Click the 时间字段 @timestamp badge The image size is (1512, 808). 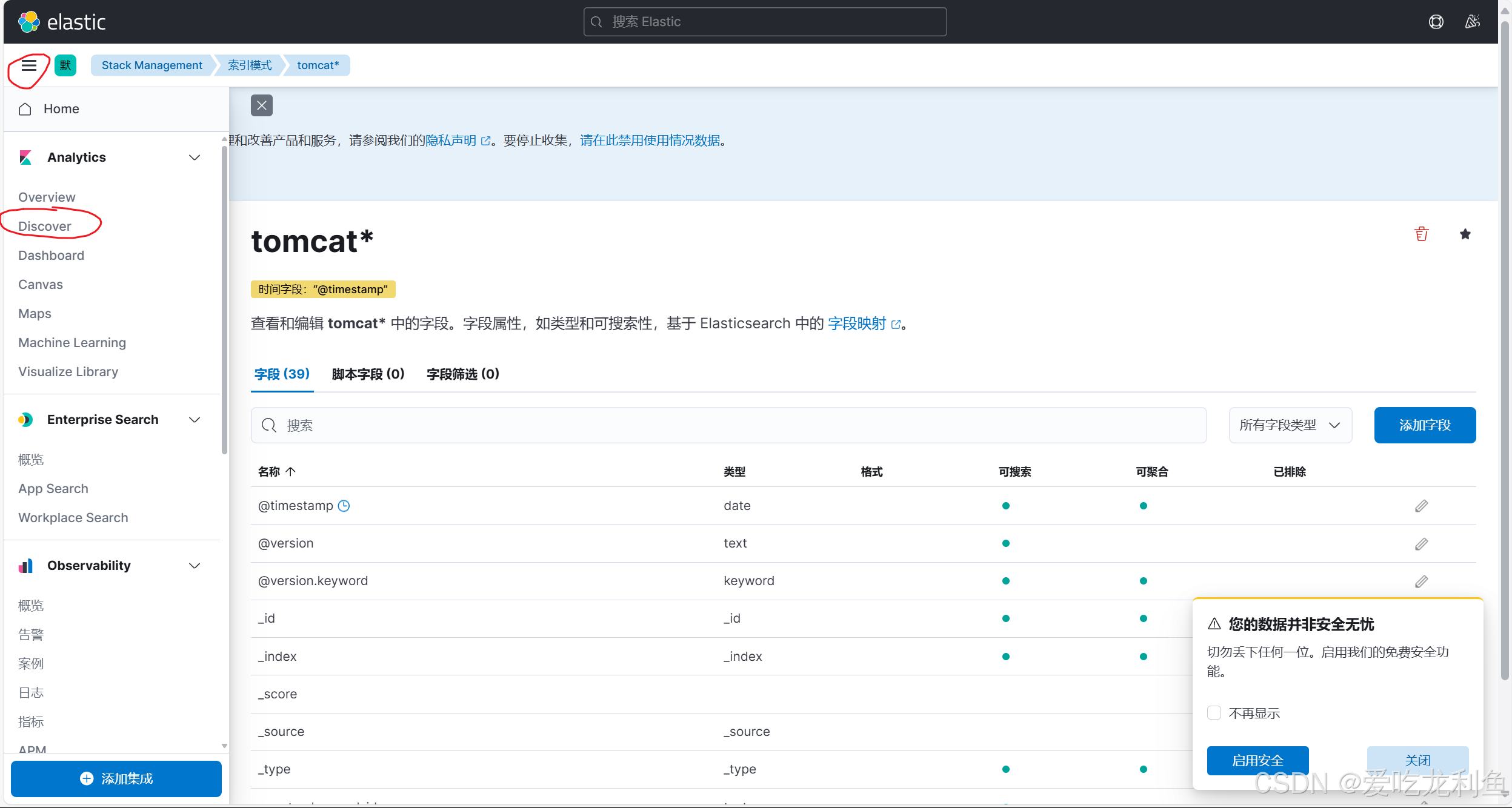coord(323,290)
